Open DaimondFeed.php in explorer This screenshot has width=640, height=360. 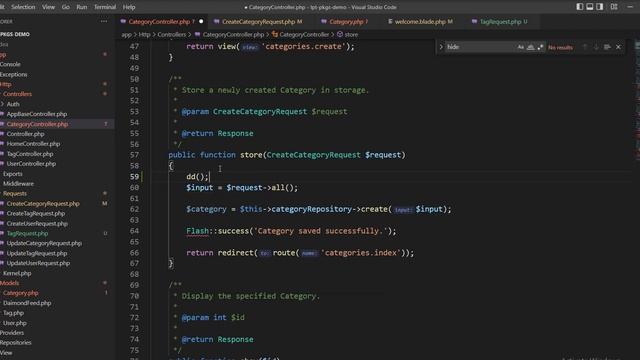coord(27,303)
